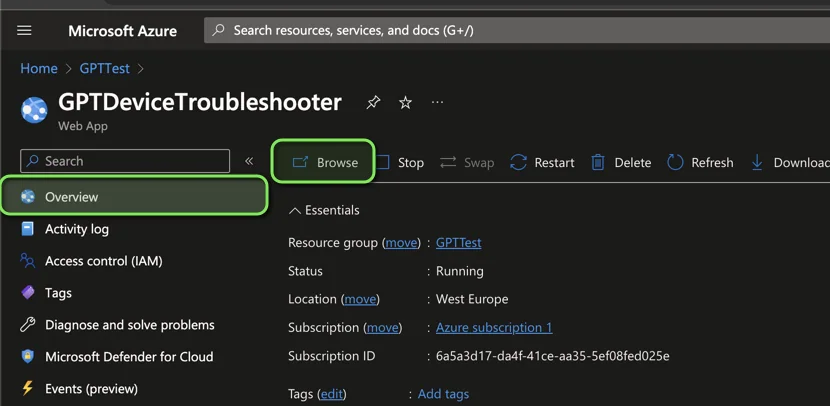The width and height of the screenshot is (830, 406).
Task: Open Activity log
Action: [x=77, y=229]
